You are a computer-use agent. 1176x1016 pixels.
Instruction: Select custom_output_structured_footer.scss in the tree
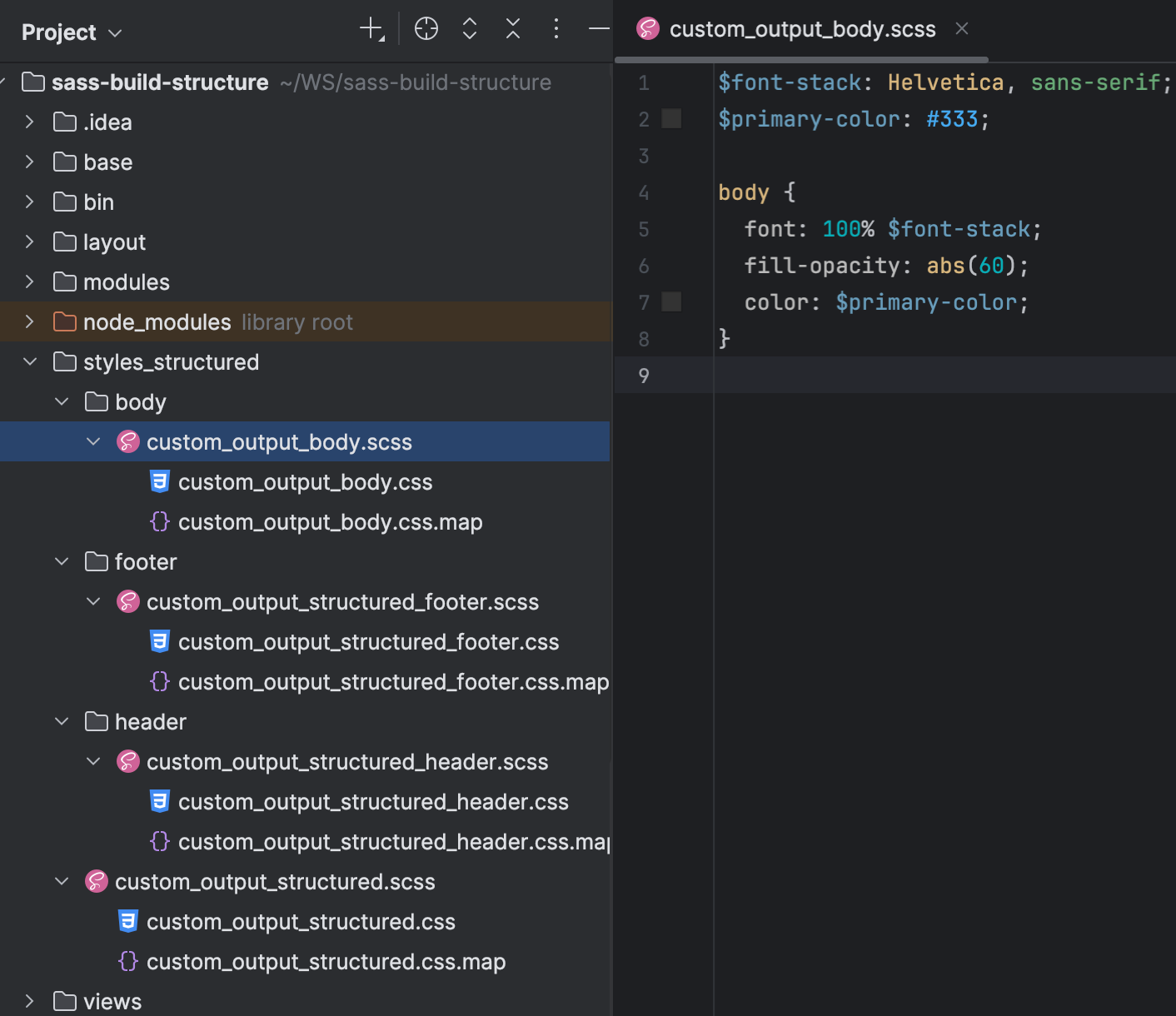[x=341, y=601]
